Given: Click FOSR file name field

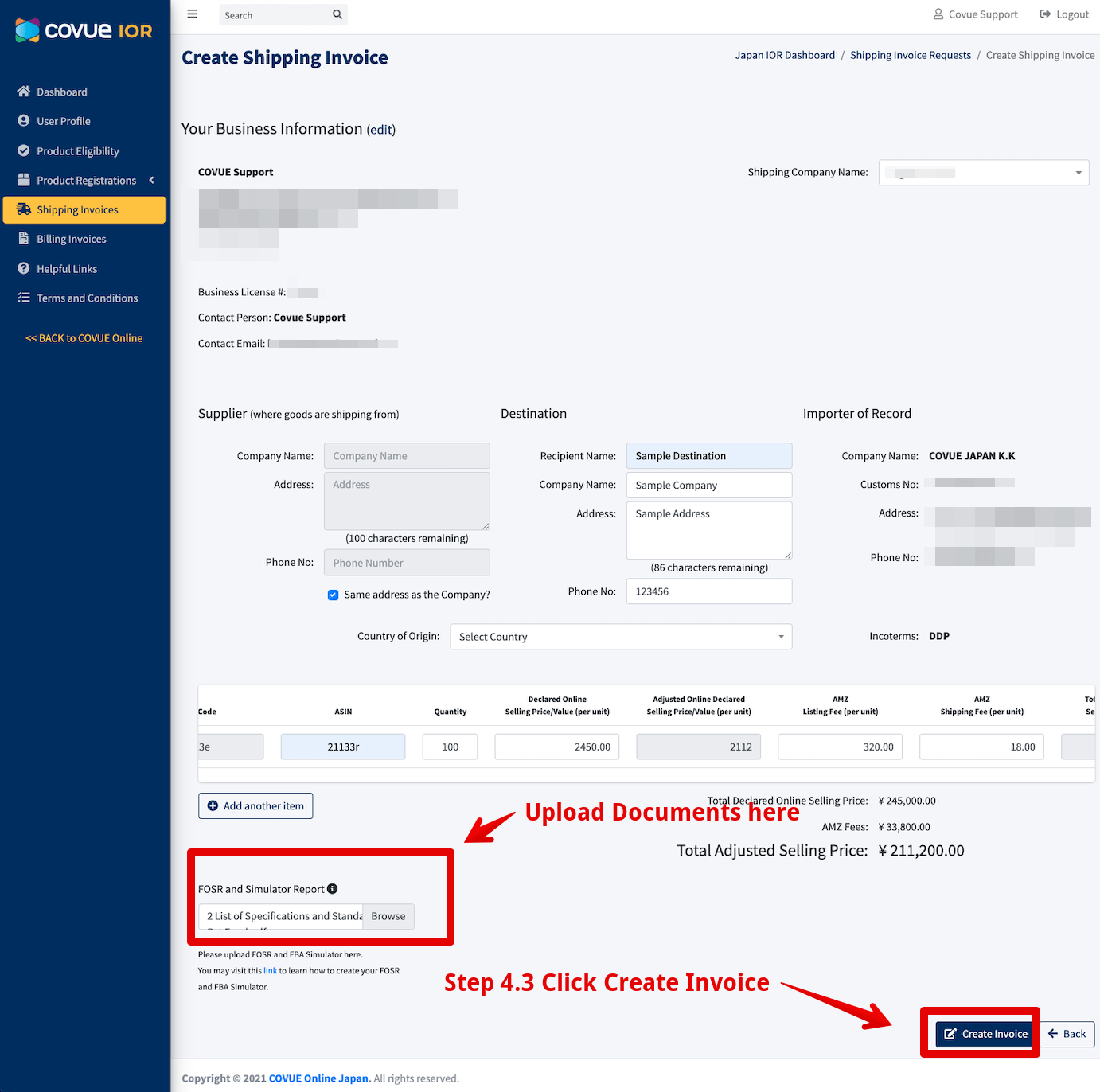Looking at the screenshot, I should [x=280, y=916].
